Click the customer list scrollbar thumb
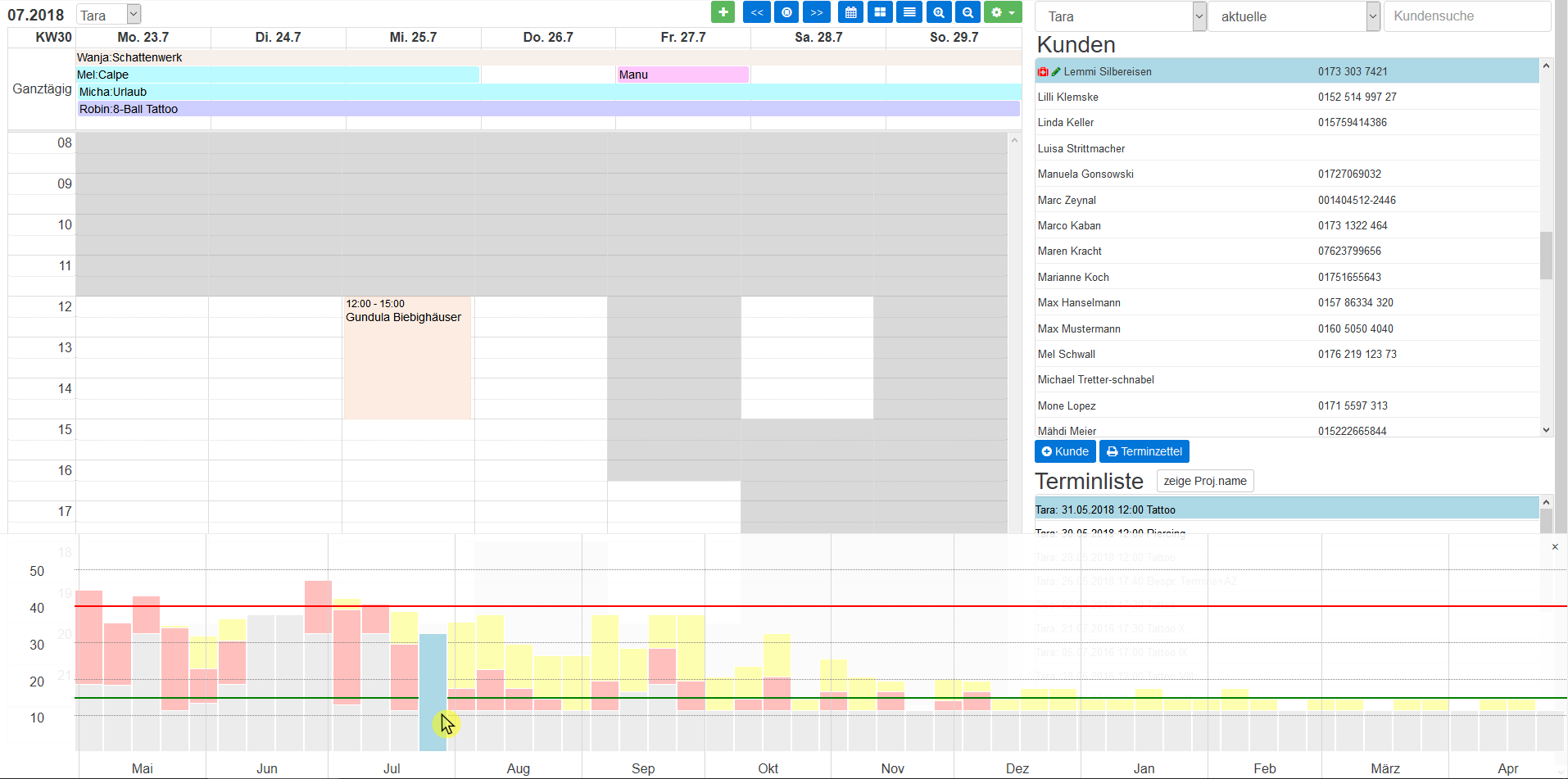1568x779 pixels. tap(1546, 256)
